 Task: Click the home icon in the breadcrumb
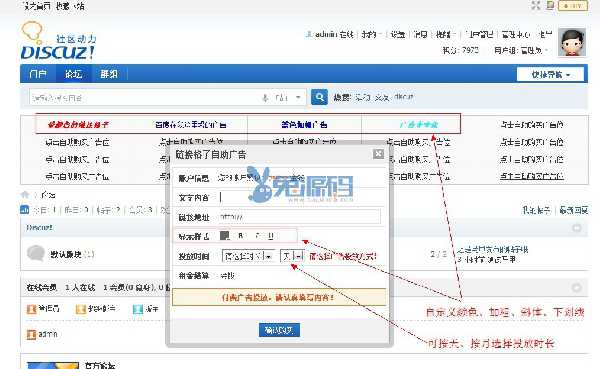tap(25, 195)
